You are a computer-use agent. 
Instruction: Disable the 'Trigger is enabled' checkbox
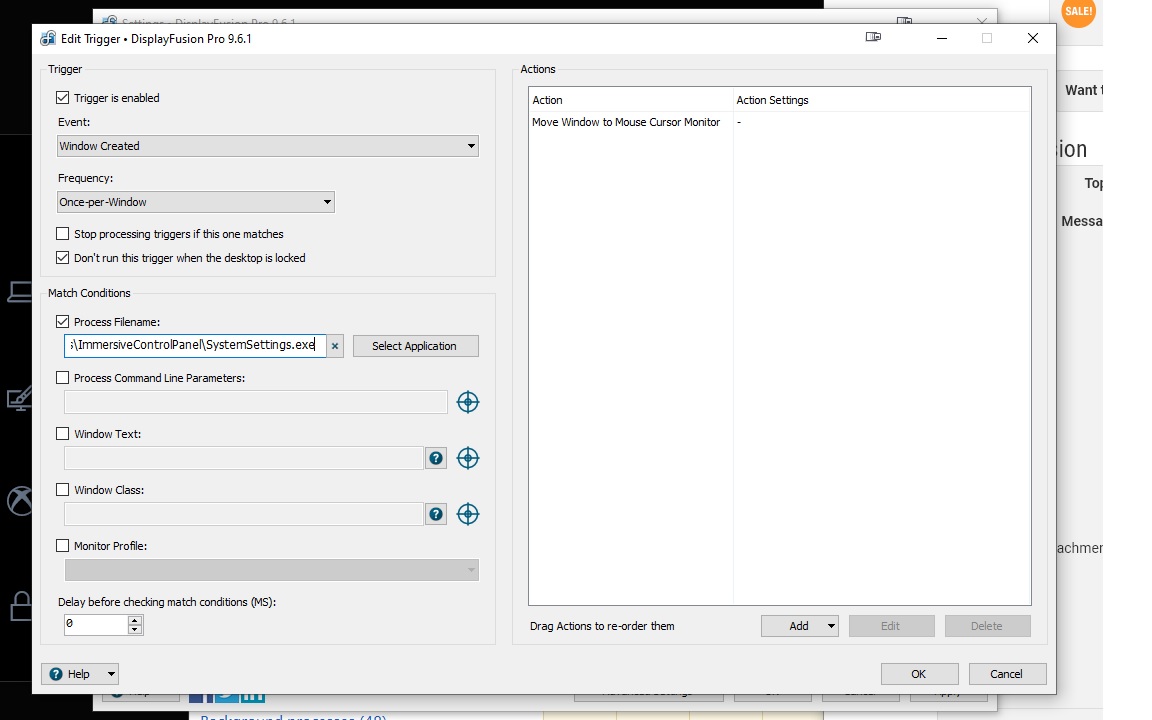(x=63, y=98)
